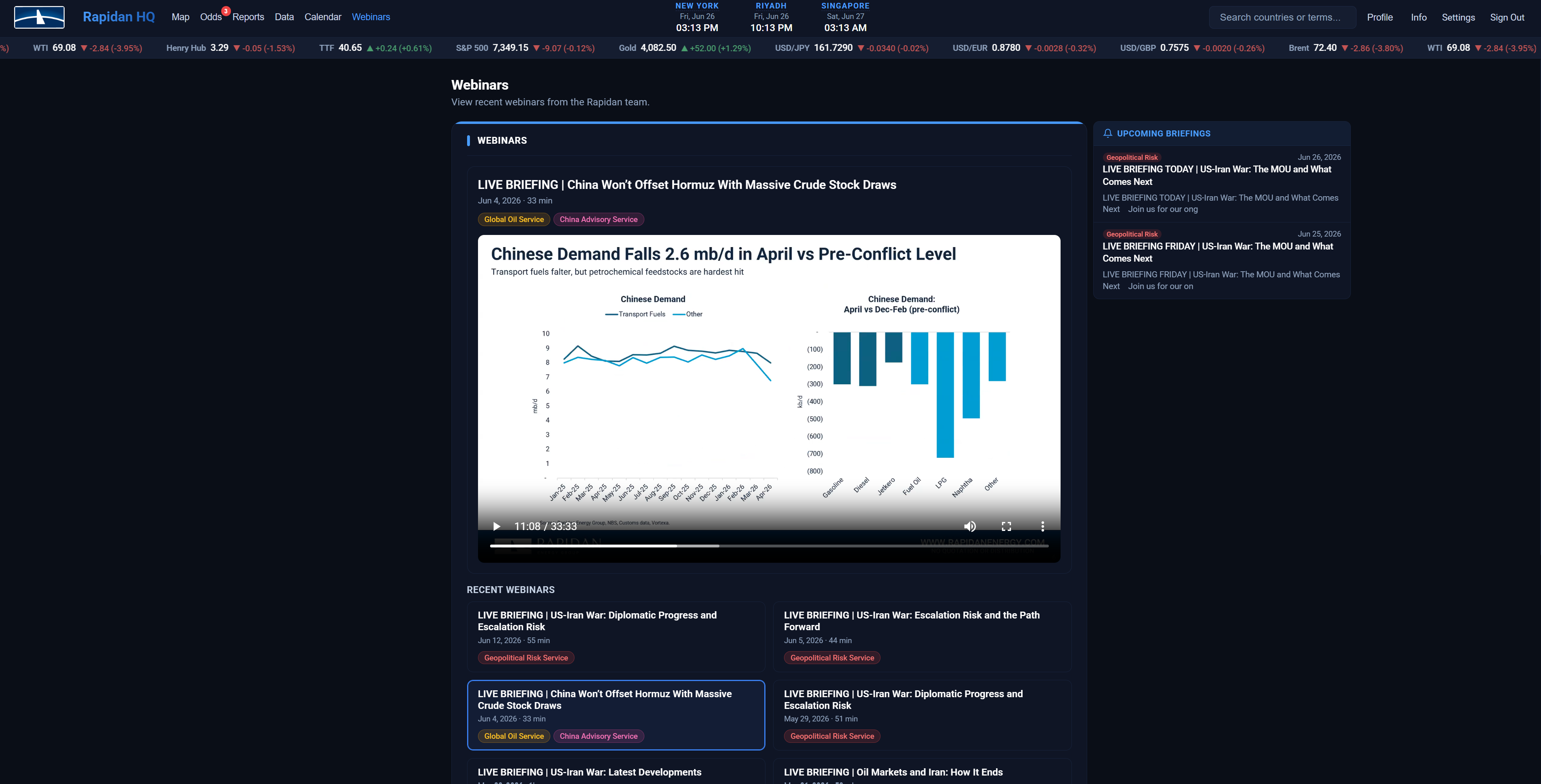The width and height of the screenshot is (1541, 784).
Task: Open the Jun 26 Live Briefing Today item
Action: click(1222, 184)
